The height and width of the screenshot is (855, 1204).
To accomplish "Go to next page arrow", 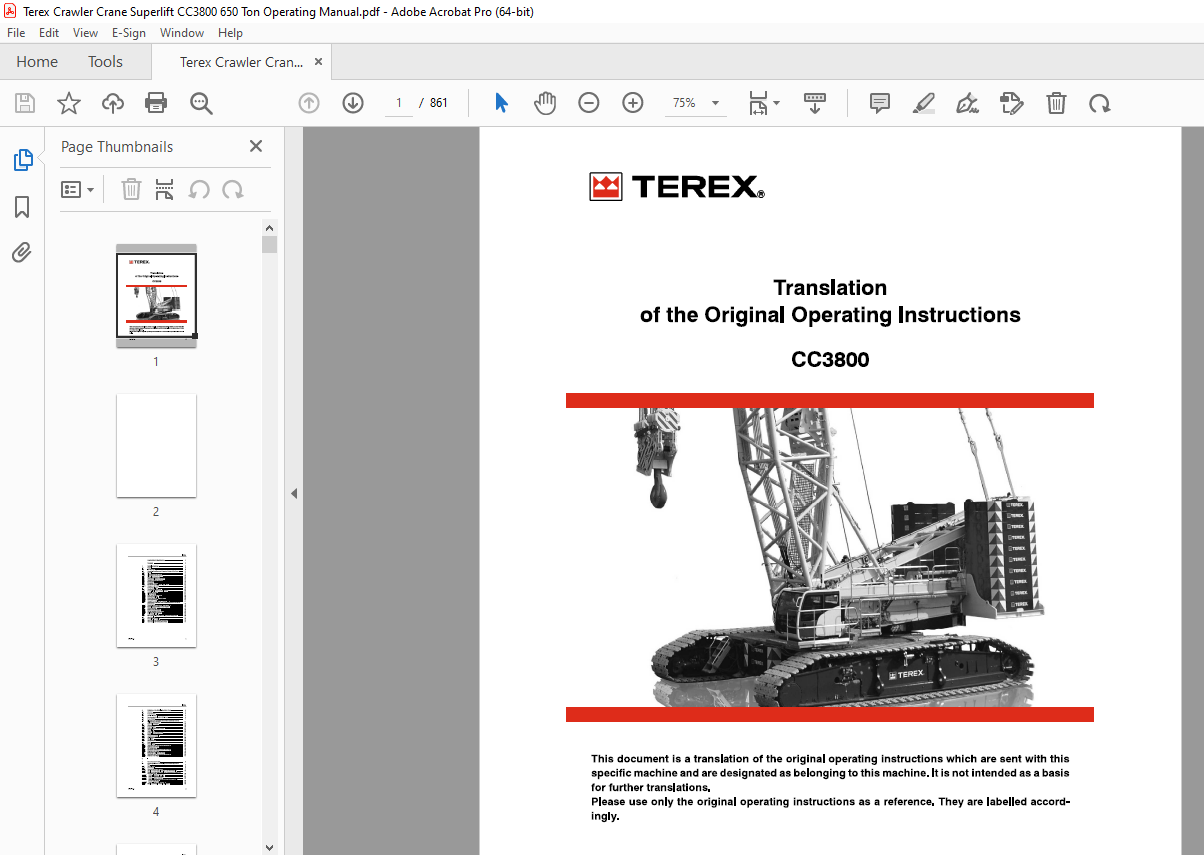I will point(353,103).
